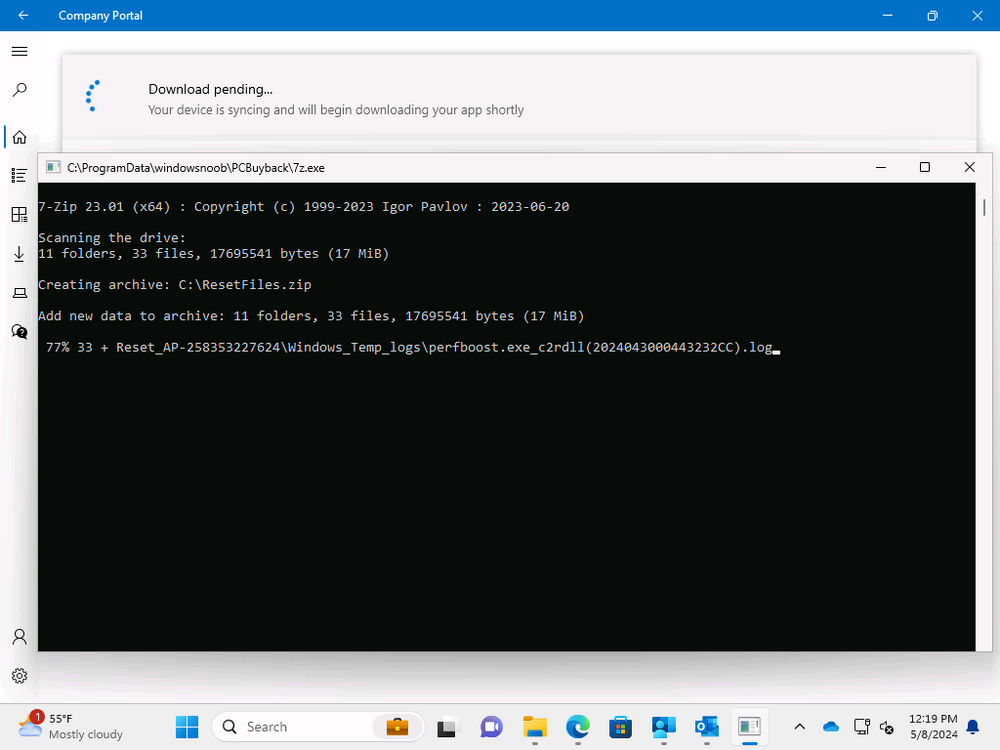Open App categories icon in sidebar
This screenshot has height=750, width=1000.
(x=20, y=214)
